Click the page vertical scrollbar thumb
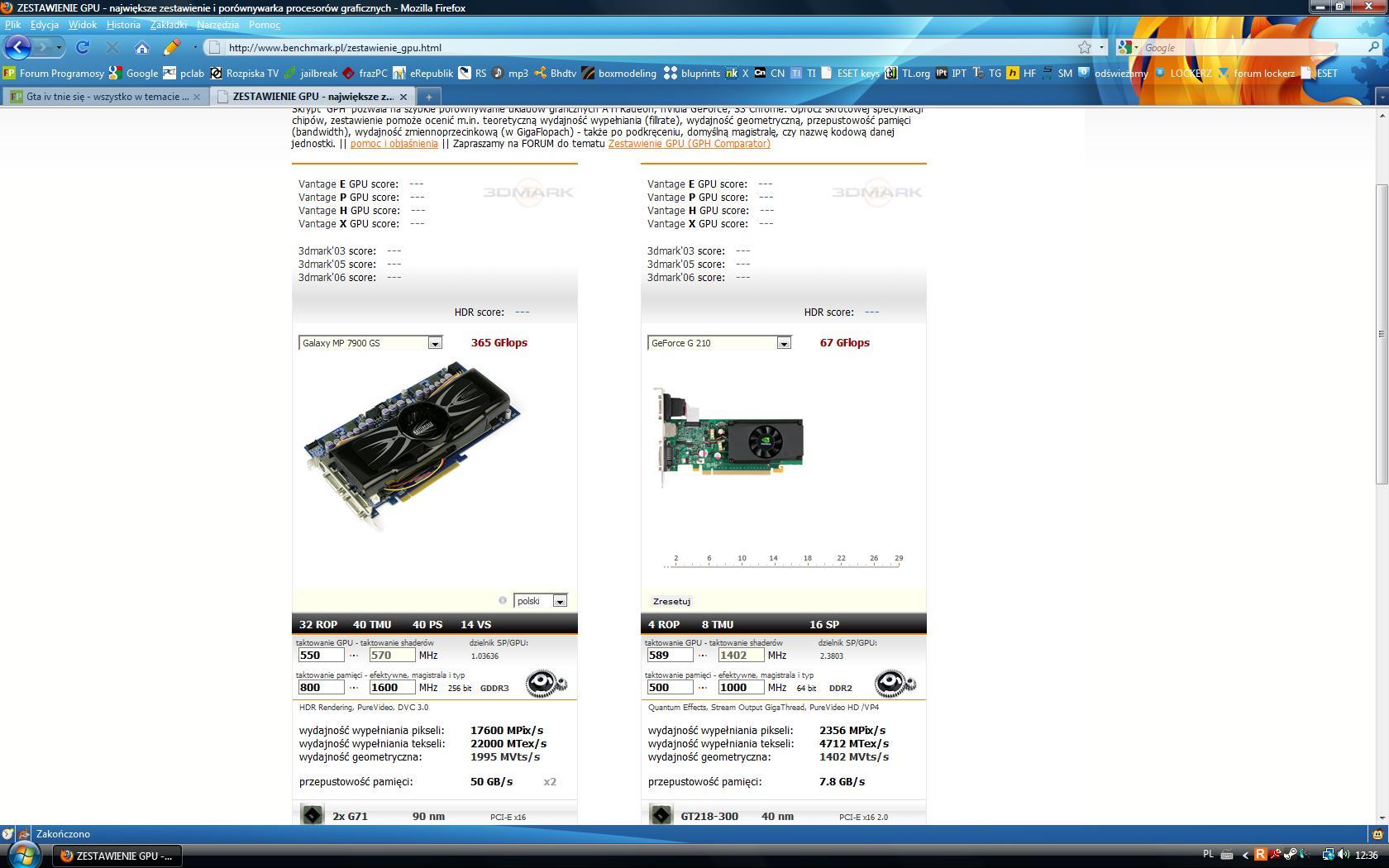This screenshot has height=868, width=1389. click(x=1381, y=334)
